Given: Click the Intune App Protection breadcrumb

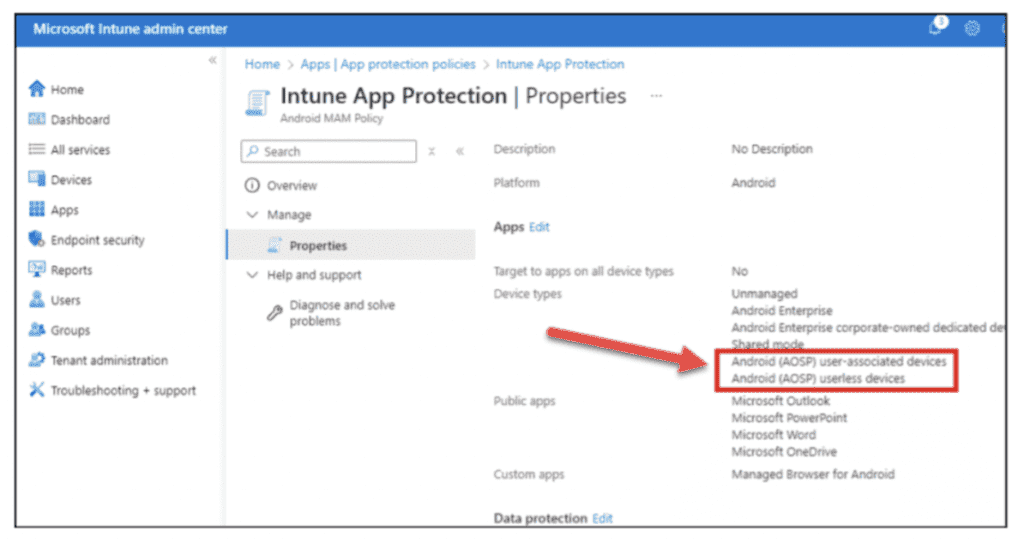Looking at the screenshot, I should (x=560, y=64).
